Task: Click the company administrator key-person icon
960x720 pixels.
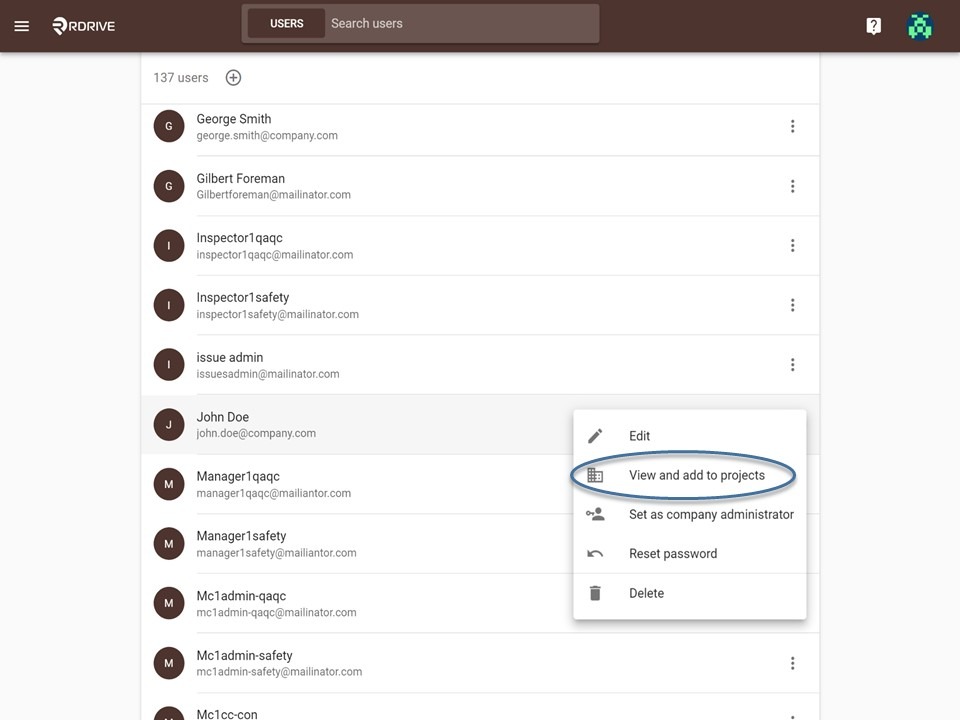Action: tap(595, 514)
